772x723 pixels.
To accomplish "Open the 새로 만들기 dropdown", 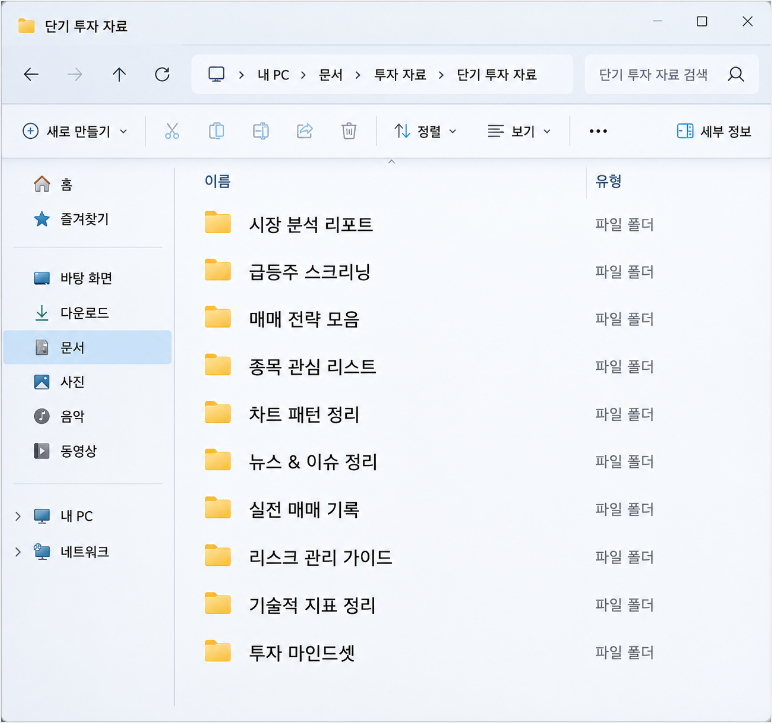I will (75, 131).
